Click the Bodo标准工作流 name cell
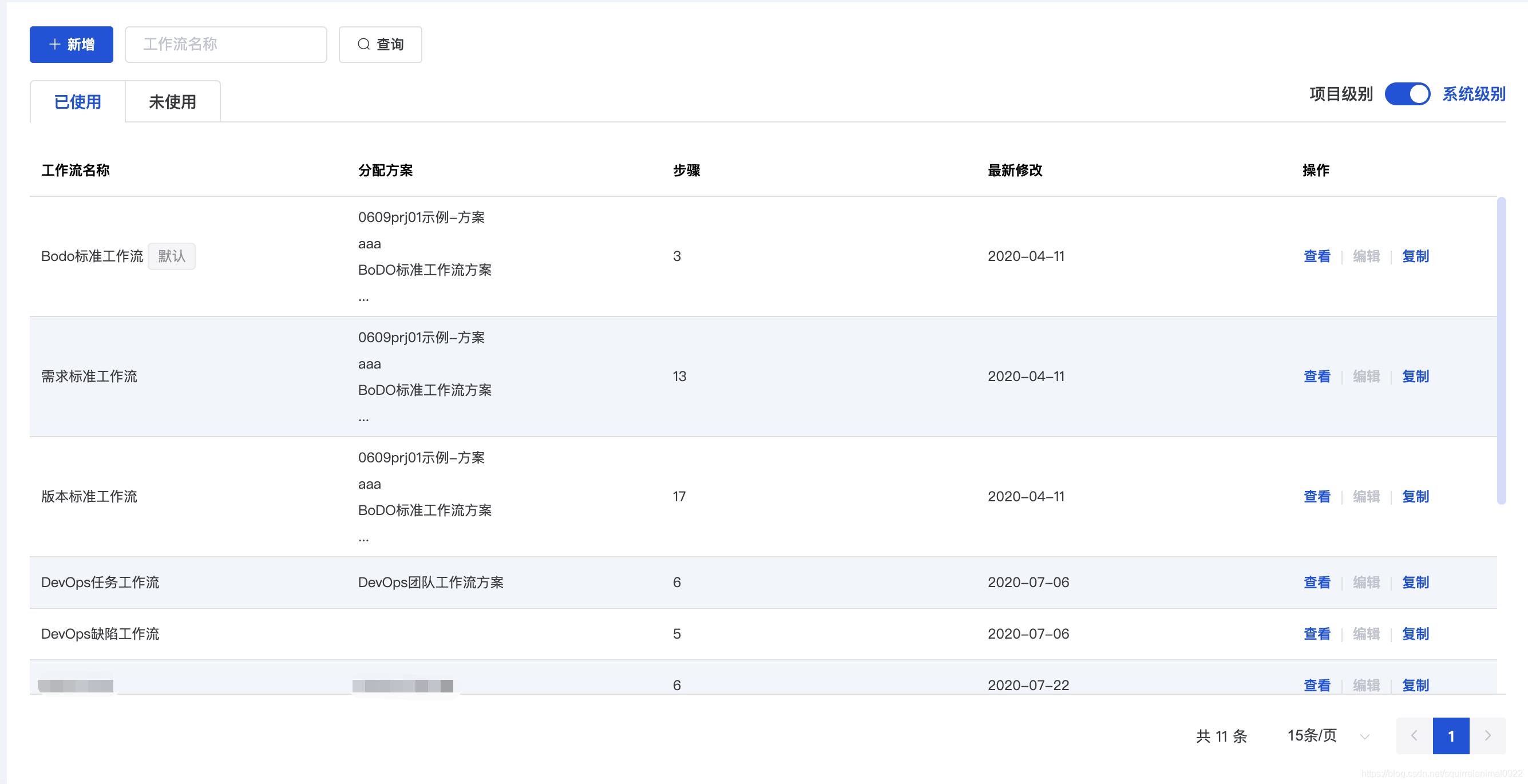This screenshot has width=1528, height=784. [x=92, y=256]
